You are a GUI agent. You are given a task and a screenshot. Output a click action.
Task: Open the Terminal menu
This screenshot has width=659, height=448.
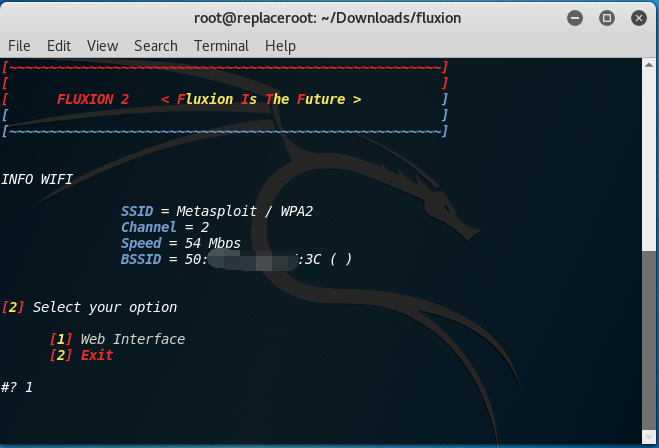coord(221,46)
